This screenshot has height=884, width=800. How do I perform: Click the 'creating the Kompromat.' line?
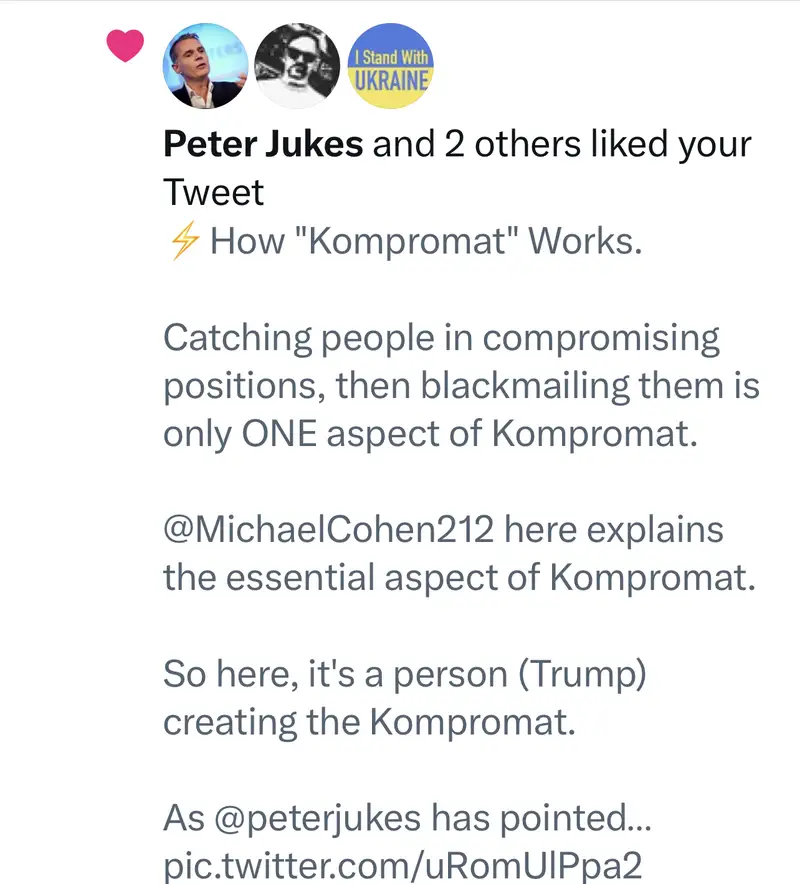pos(369,722)
